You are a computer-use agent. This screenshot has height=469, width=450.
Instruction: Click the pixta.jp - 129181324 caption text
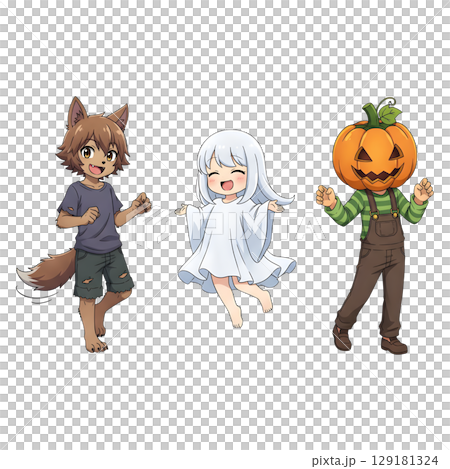375,461
